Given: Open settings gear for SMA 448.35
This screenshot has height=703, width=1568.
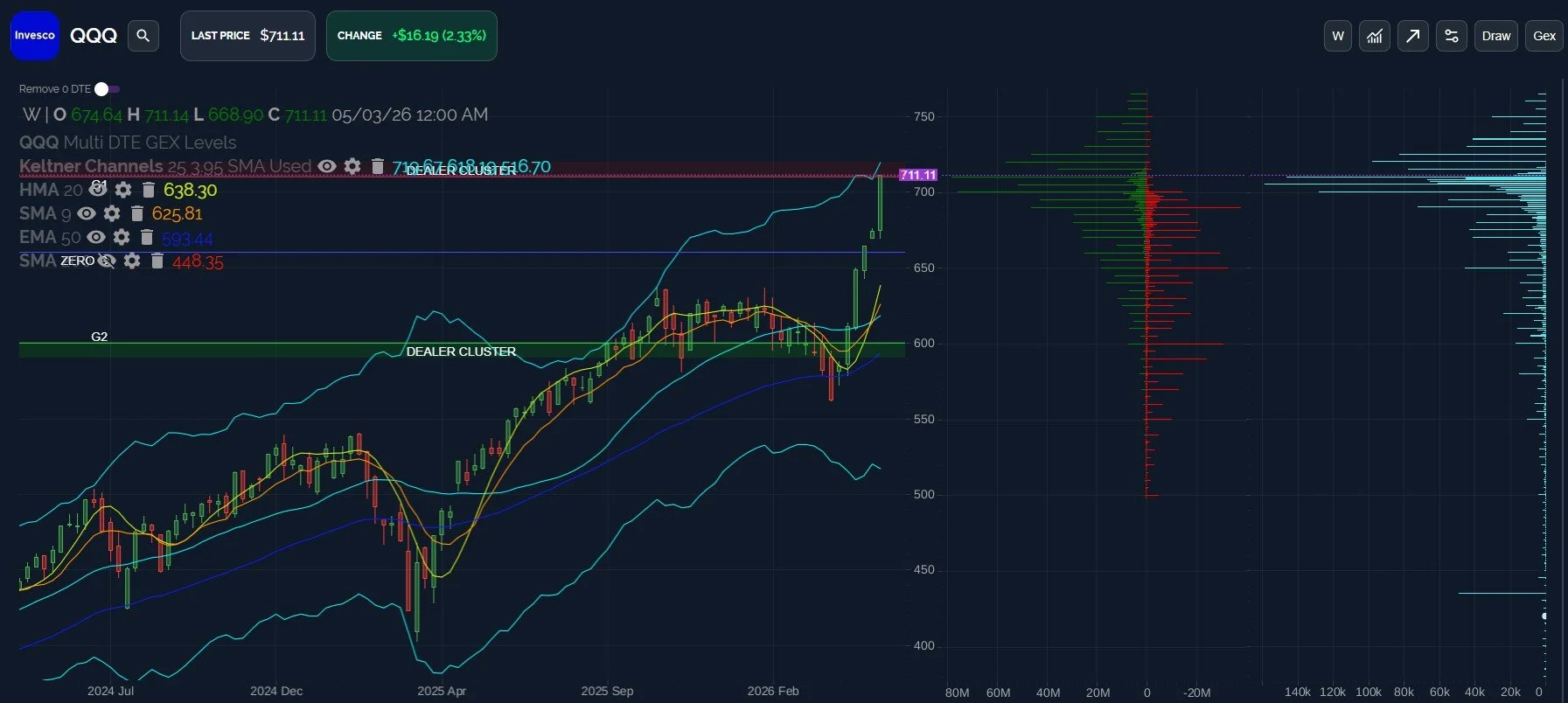Looking at the screenshot, I should [132, 261].
